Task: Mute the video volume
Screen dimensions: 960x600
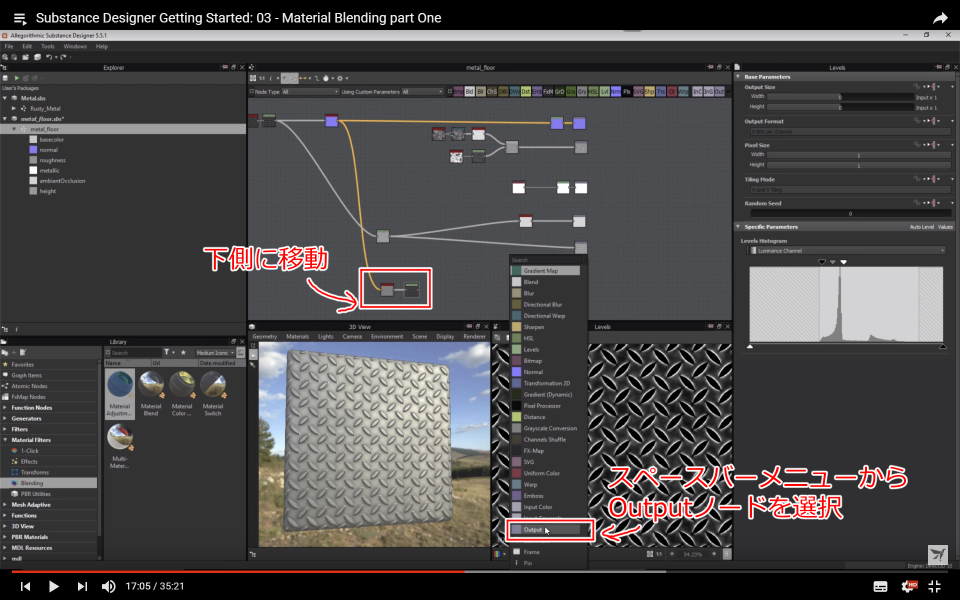Action: (x=108, y=586)
